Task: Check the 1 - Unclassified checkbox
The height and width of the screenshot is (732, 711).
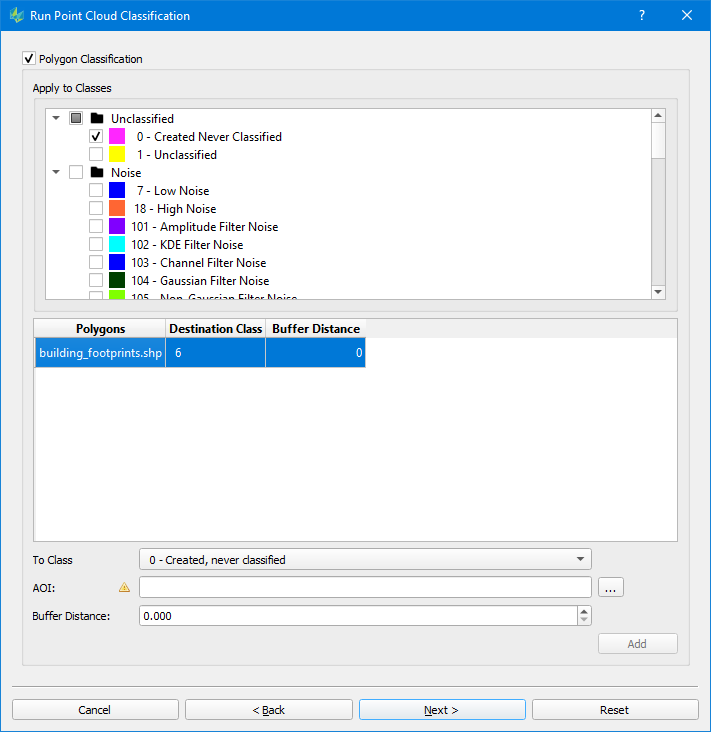Action: point(96,155)
